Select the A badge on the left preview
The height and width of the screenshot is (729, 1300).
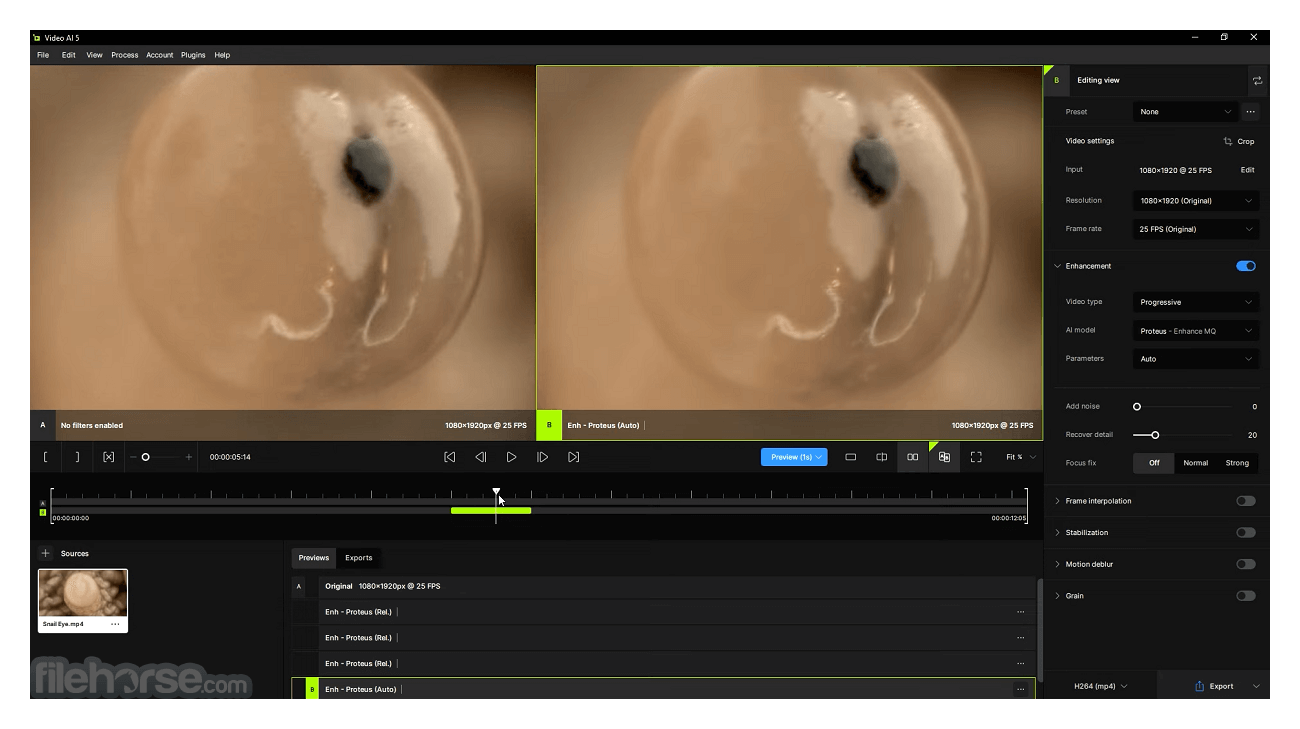click(x=43, y=425)
